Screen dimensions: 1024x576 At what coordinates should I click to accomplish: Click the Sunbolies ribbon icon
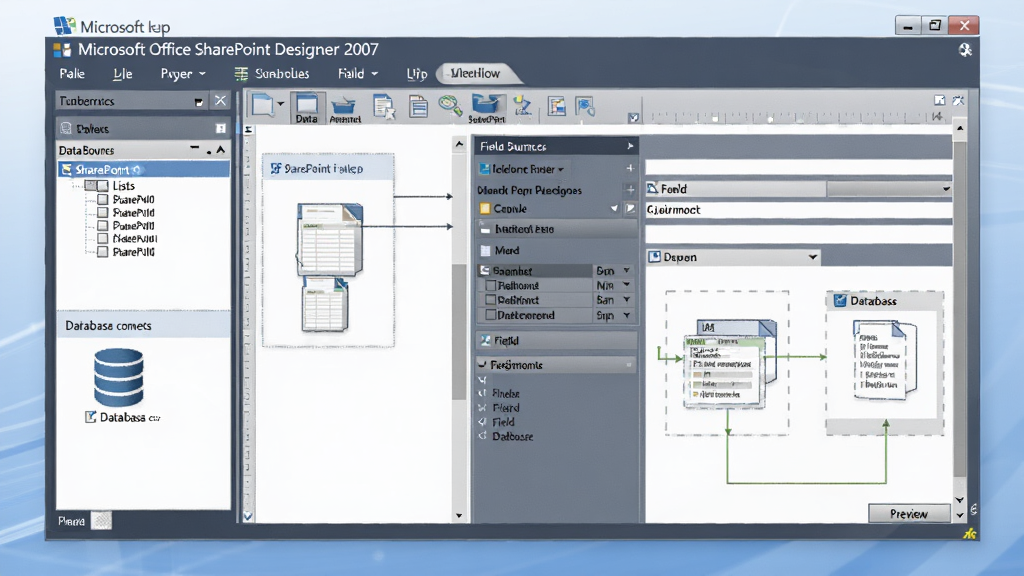[x=241, y=74]
